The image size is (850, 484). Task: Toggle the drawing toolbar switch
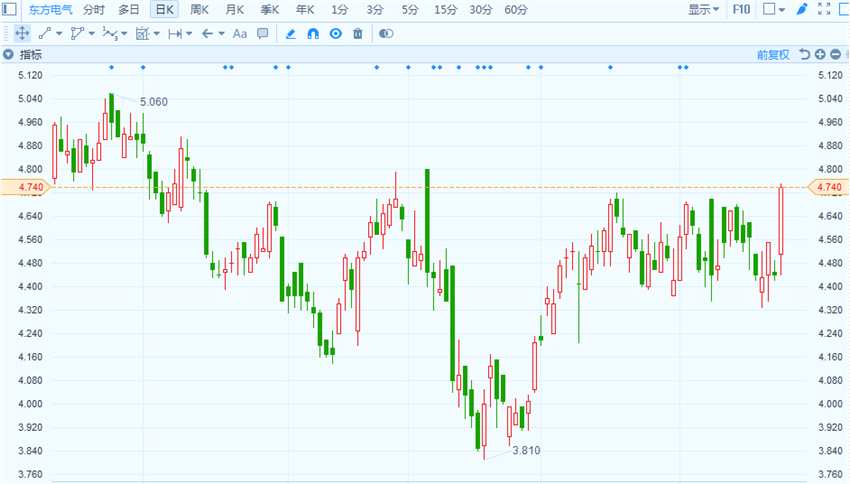tap(386, 34)
